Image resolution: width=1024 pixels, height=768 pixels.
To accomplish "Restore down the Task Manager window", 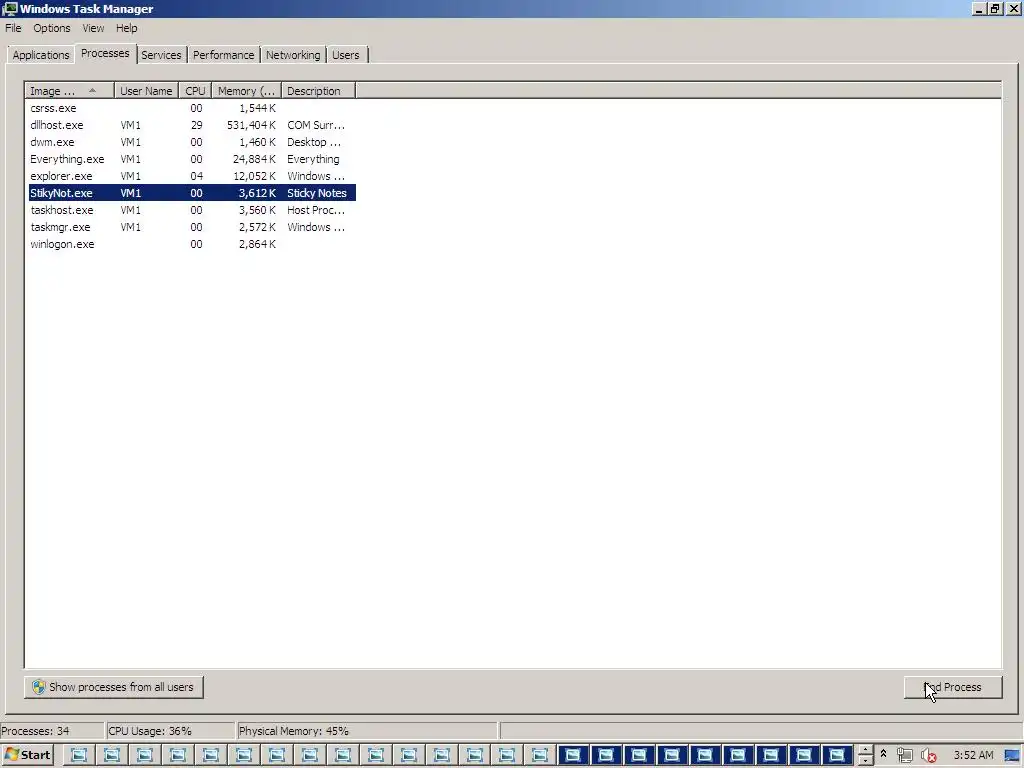I will pos(995,8).
